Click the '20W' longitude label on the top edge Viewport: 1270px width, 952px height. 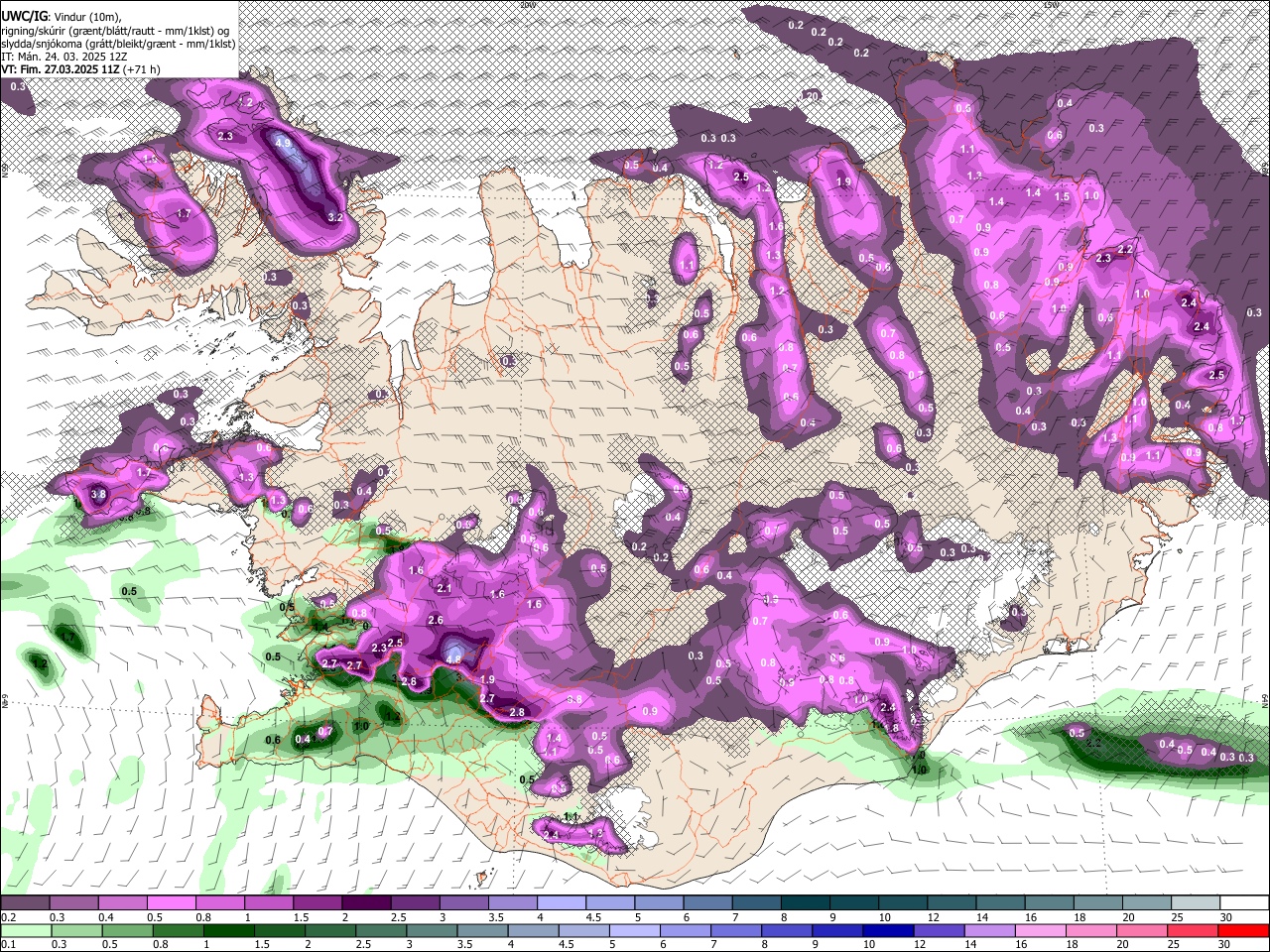(x=528, y=5)
